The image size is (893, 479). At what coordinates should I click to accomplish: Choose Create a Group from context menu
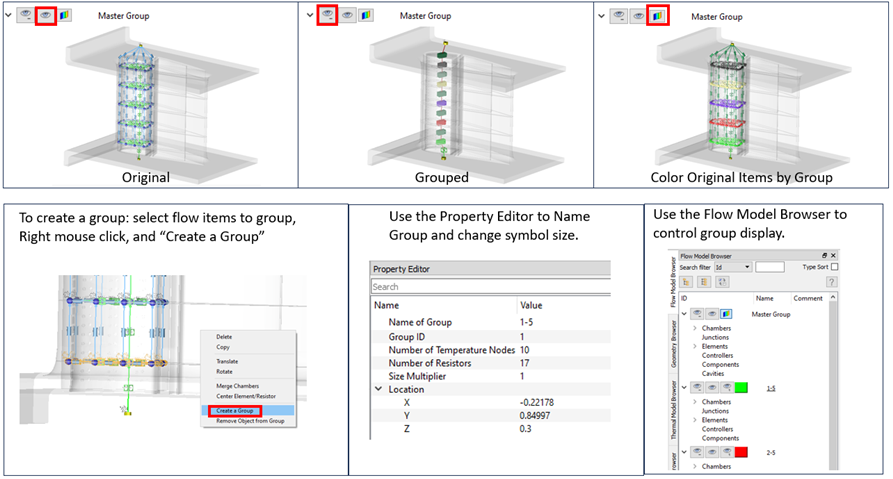235,410
